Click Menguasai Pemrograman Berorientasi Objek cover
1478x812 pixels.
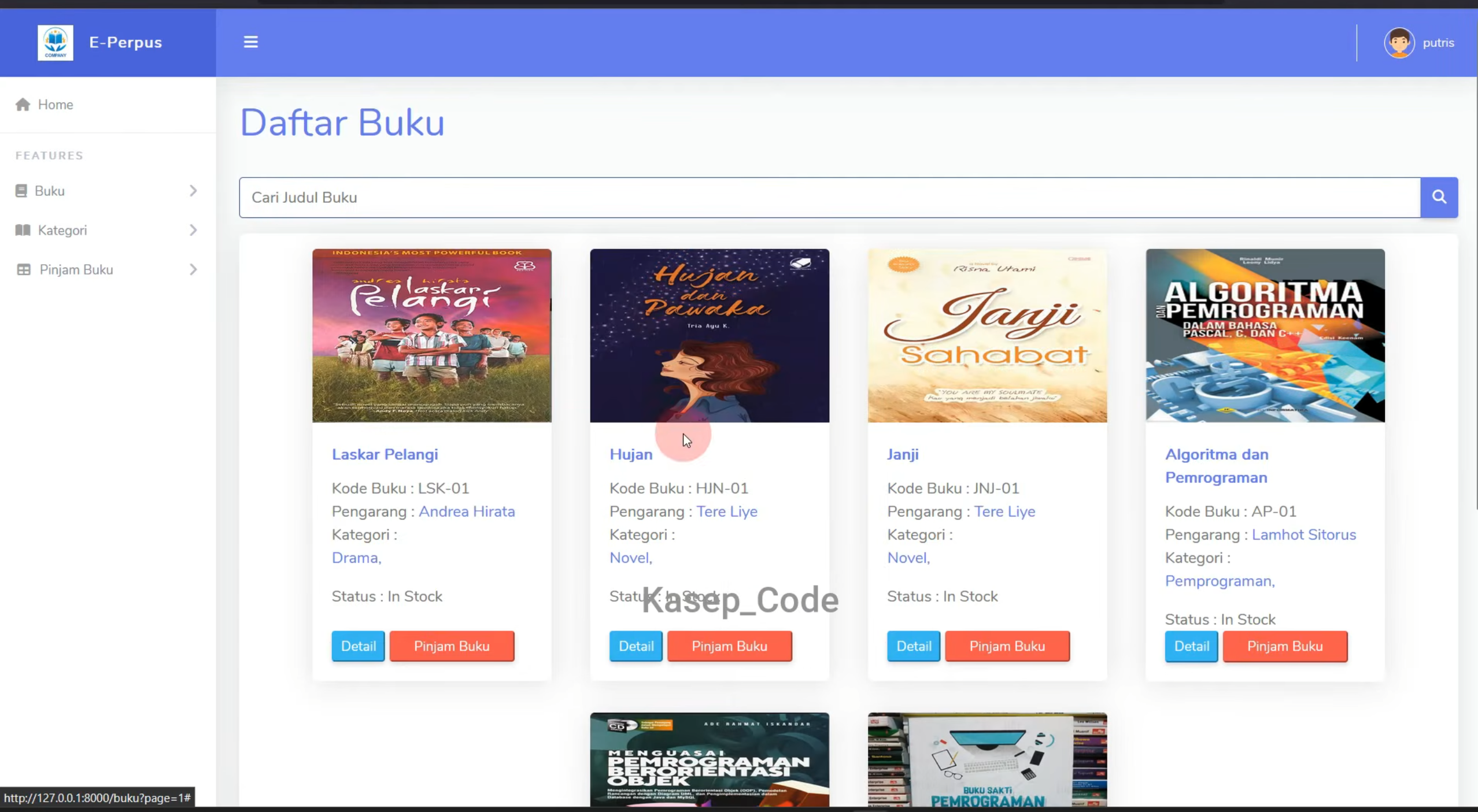click(710, 759)
